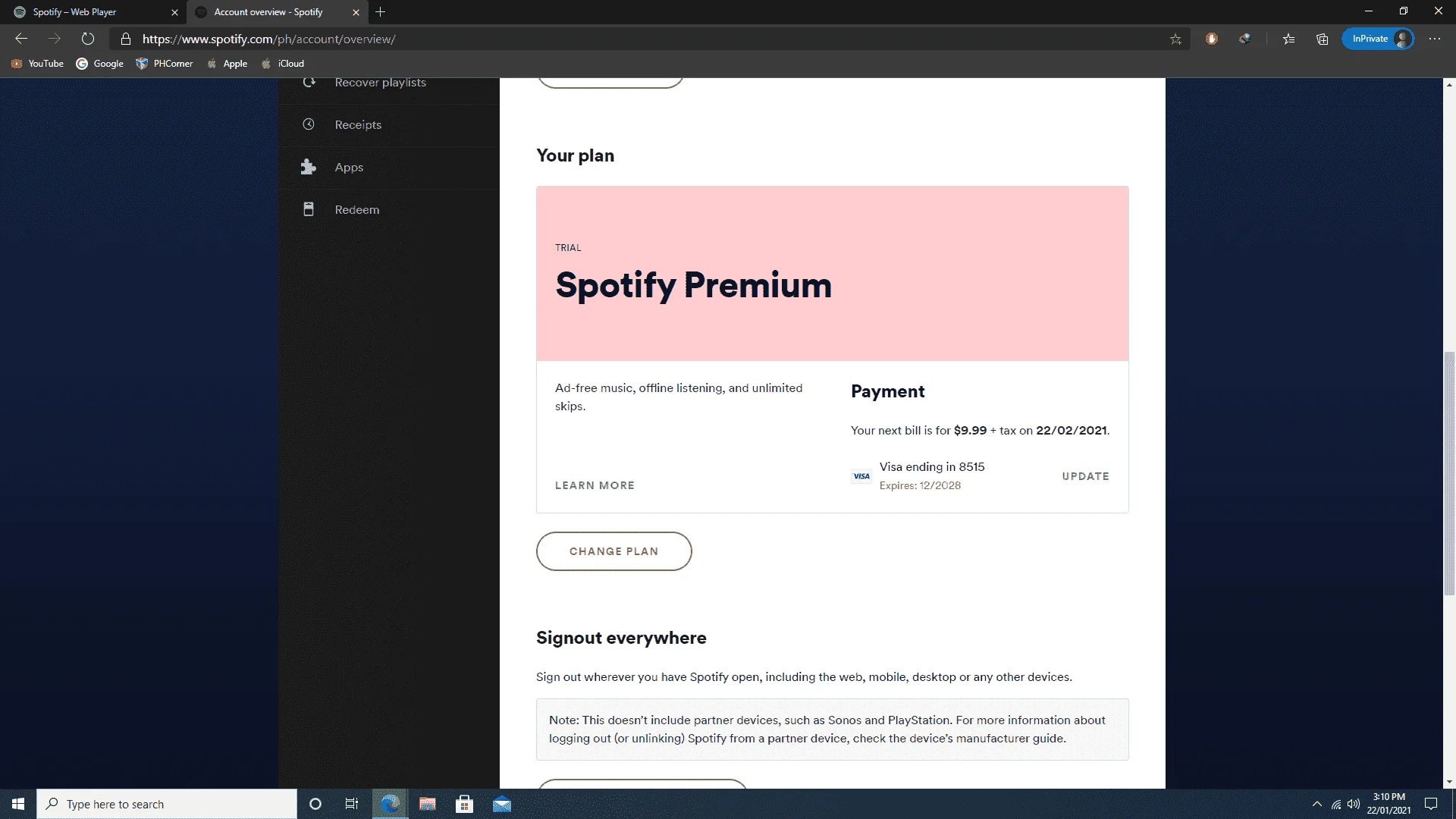
Task: Open the browser Collections icon
Action: click(1323, 39)
